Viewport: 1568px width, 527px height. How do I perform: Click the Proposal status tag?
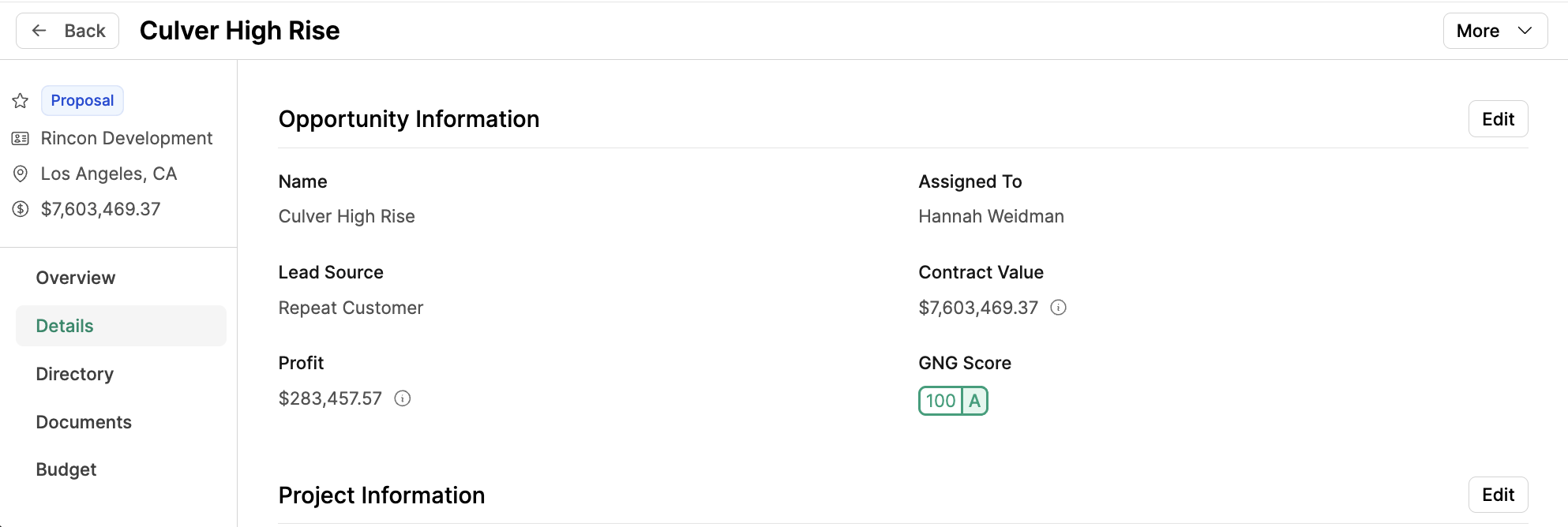click(x=82, y=100)
